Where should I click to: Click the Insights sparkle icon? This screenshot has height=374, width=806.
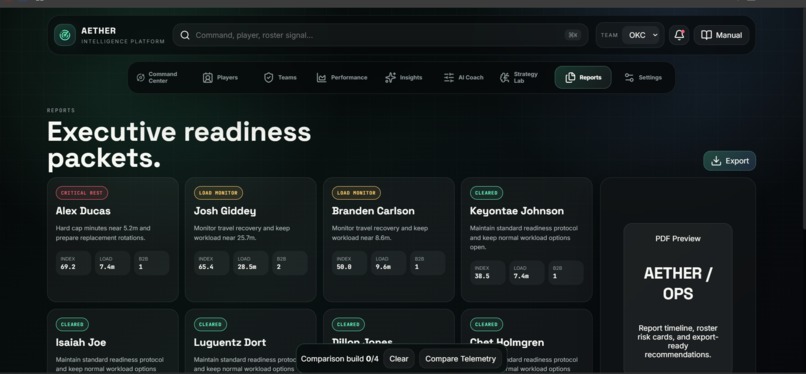point(390,78)
